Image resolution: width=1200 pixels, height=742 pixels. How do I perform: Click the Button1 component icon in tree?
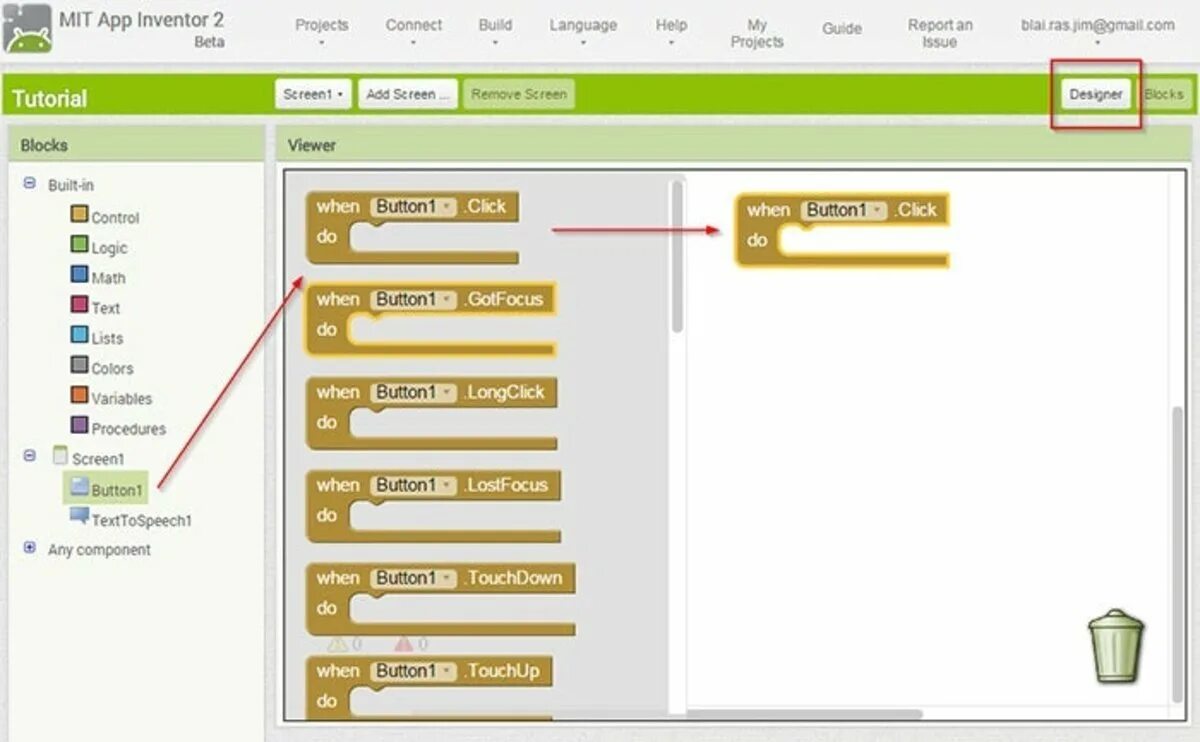point(79,487)
